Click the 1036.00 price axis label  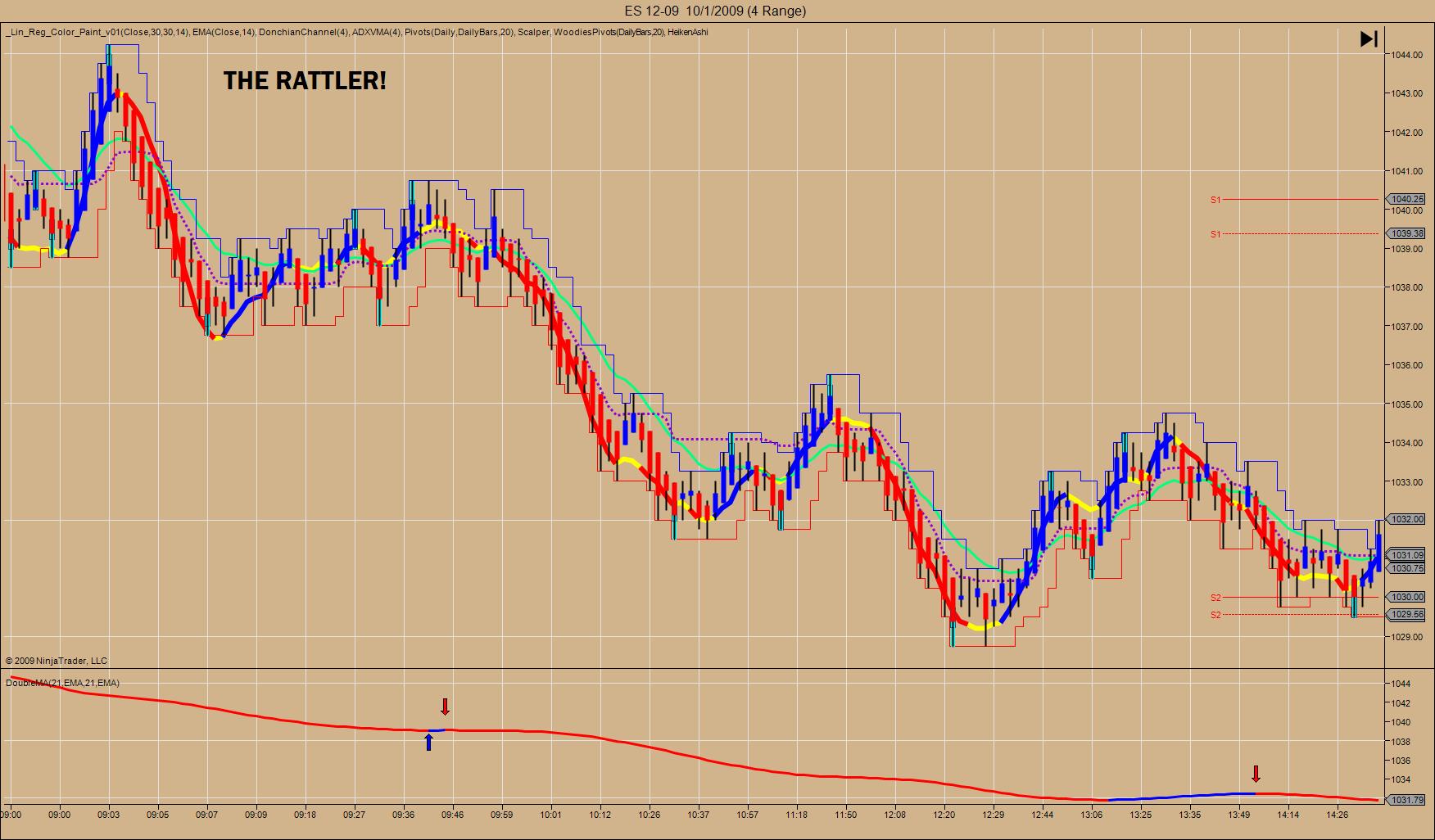click(x=1406, y=365)
